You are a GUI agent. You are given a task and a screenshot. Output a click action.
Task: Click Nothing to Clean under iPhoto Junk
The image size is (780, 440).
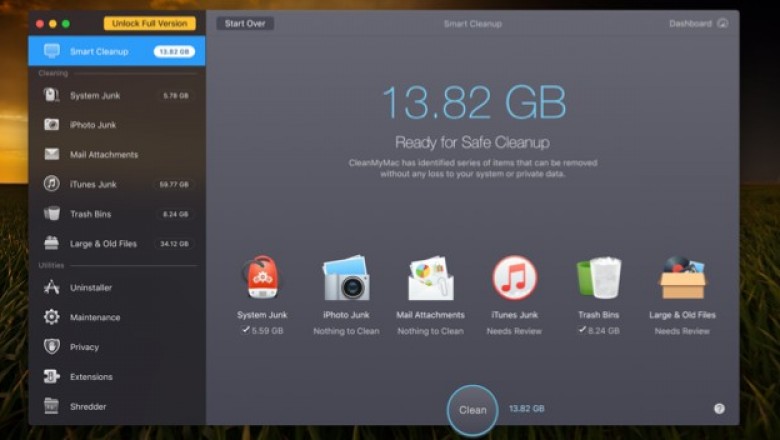click(x=346, y=331)
